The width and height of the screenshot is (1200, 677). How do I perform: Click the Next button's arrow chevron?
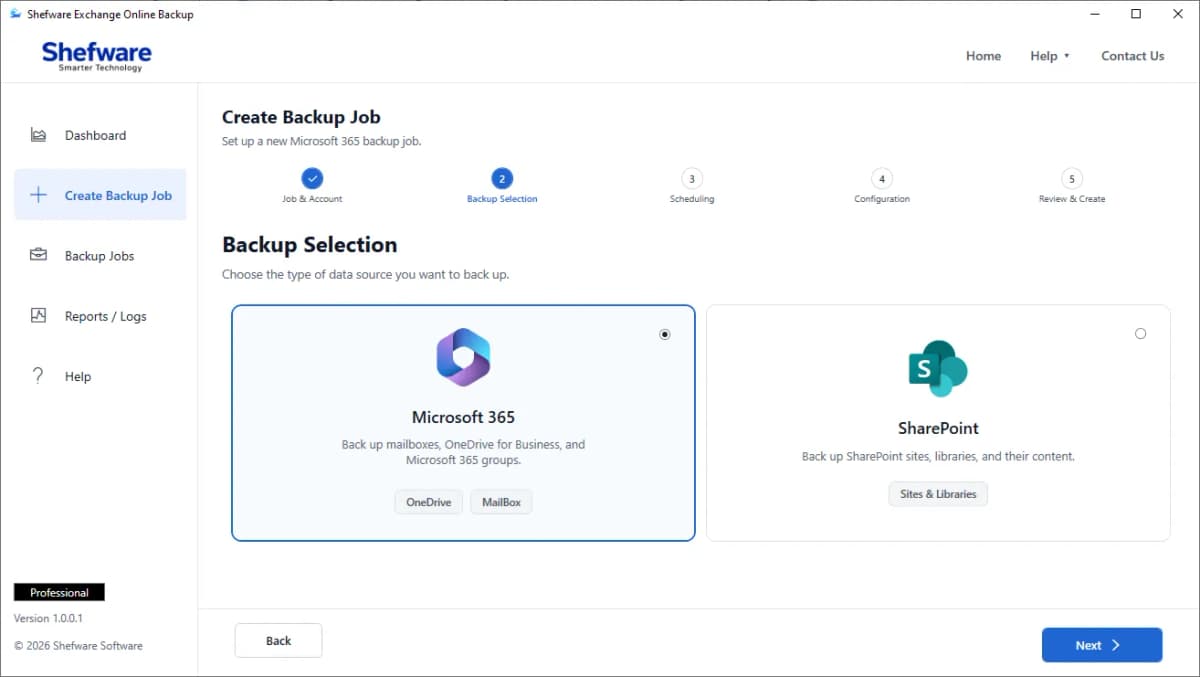(1116, 645)
